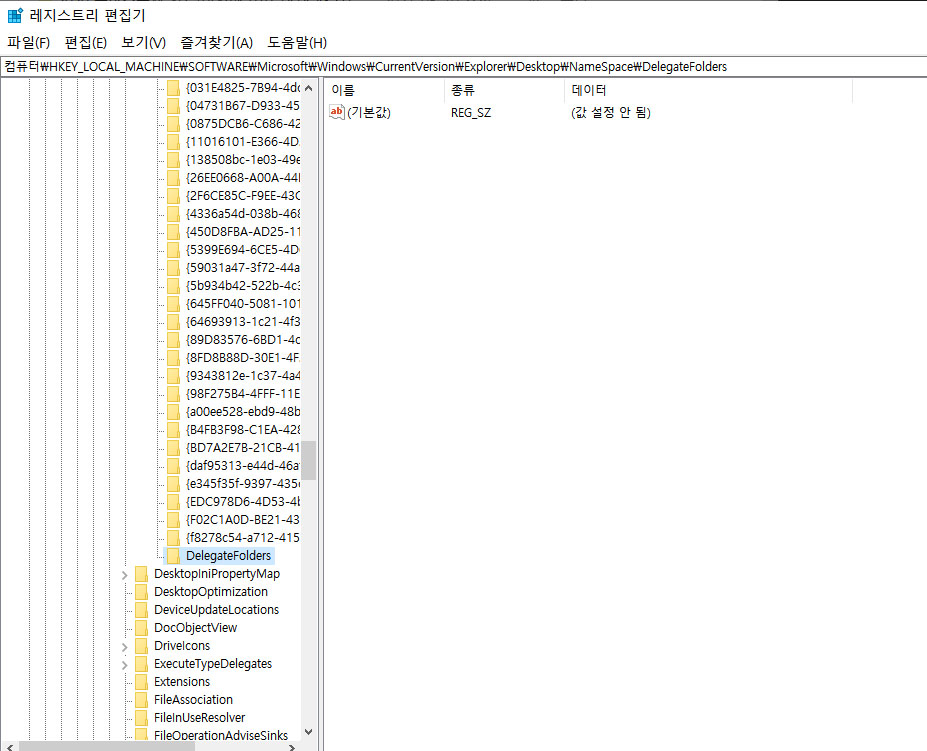Image resolution: width=927 pixels, height=751 pixels.
Task: Select the {5b934b42-522b key
Action: (243, 286)
